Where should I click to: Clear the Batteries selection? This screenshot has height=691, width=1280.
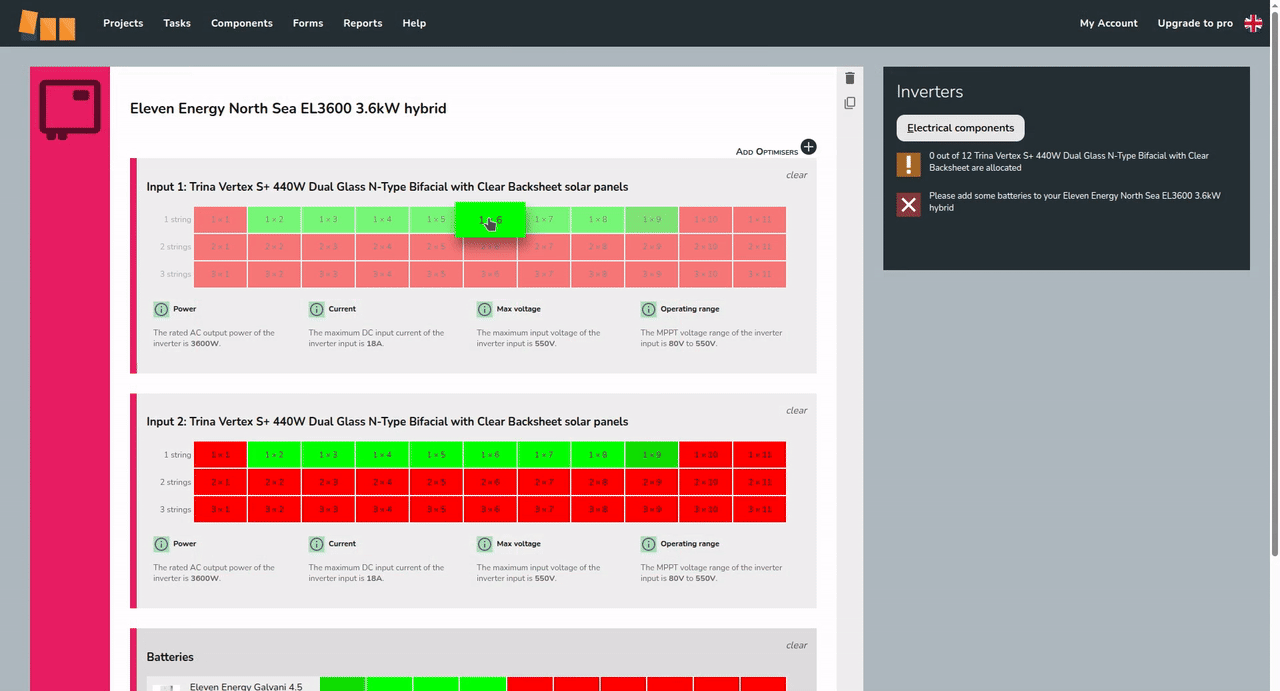point(796,645)
